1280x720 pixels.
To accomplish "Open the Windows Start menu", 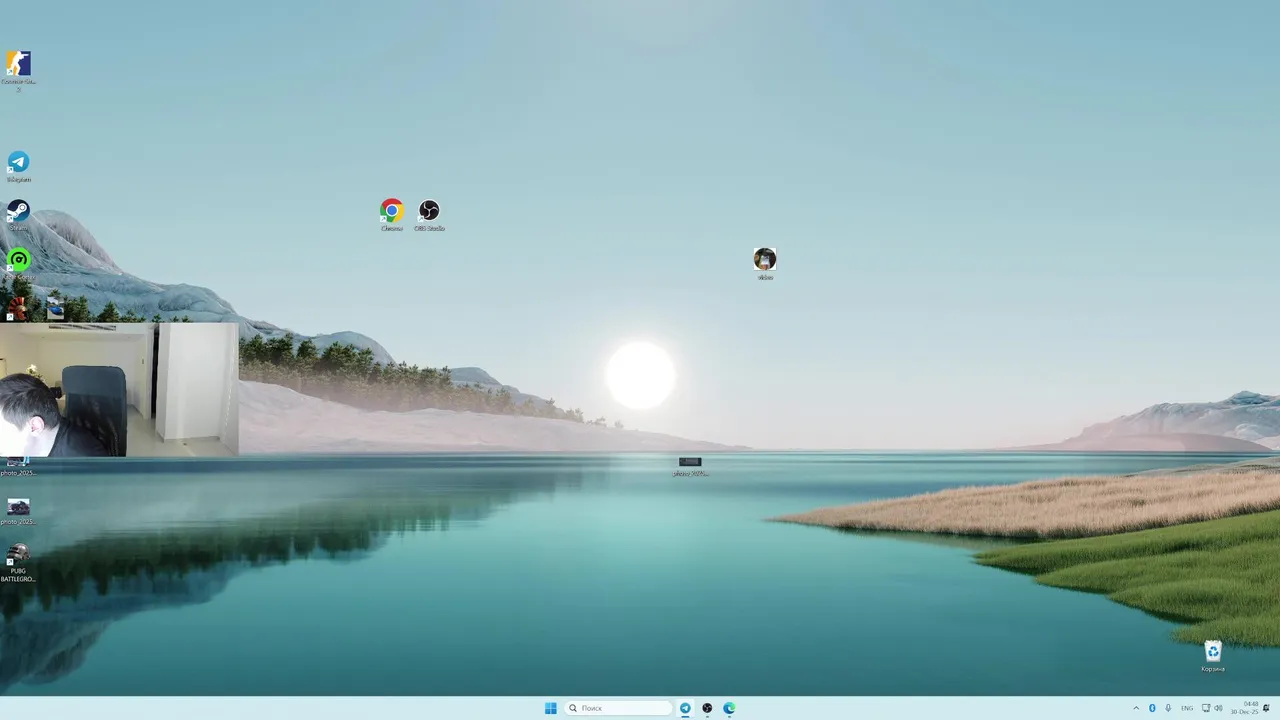I will point(550,708).
